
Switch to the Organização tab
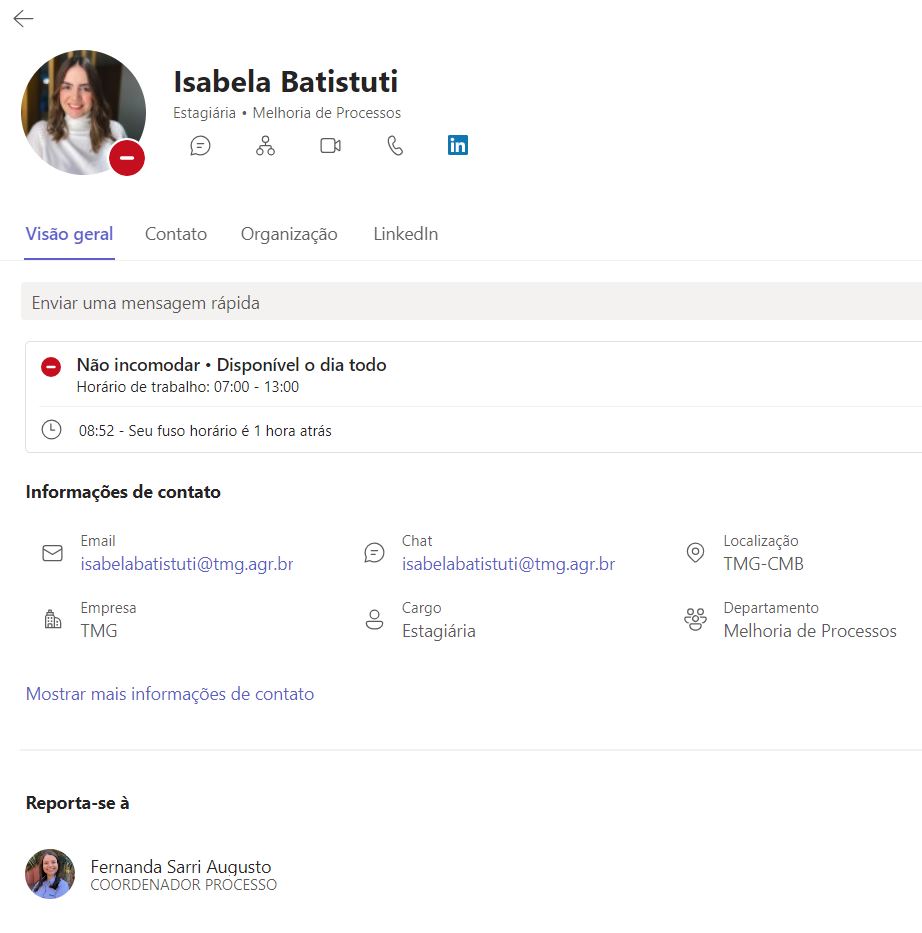289,234
